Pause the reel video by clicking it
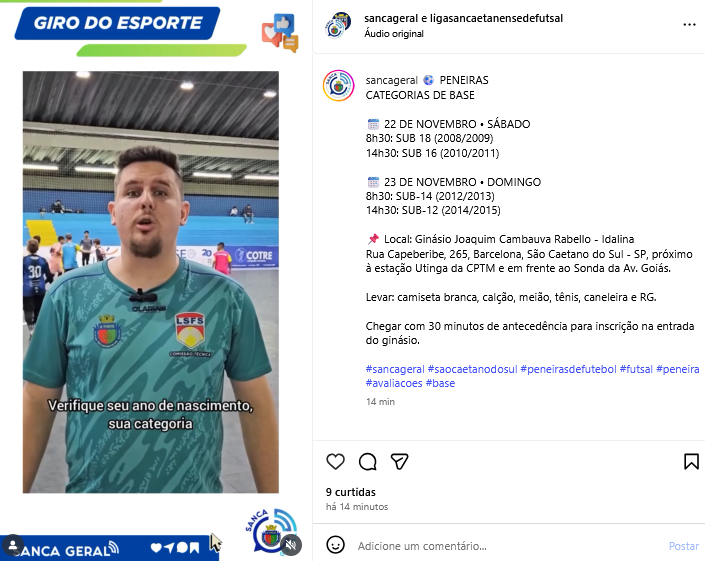Image resolution: width=705 pixels, height=561 pixels. pos(151,282)
